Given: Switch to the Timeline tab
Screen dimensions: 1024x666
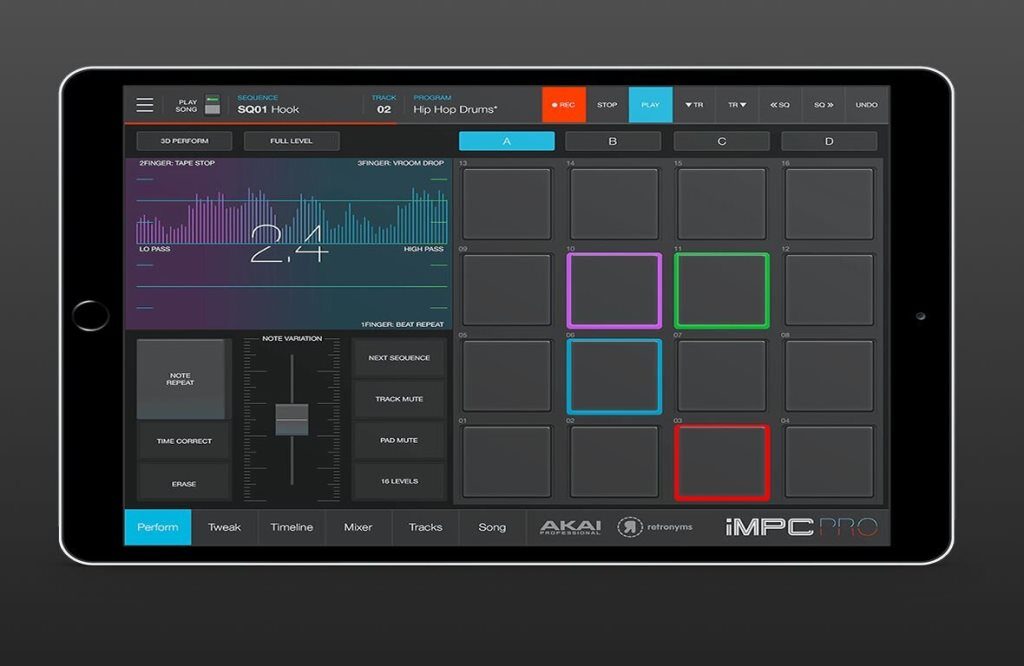Looking at the screenshot, I should pyautogui.click(x=291, y=527).
